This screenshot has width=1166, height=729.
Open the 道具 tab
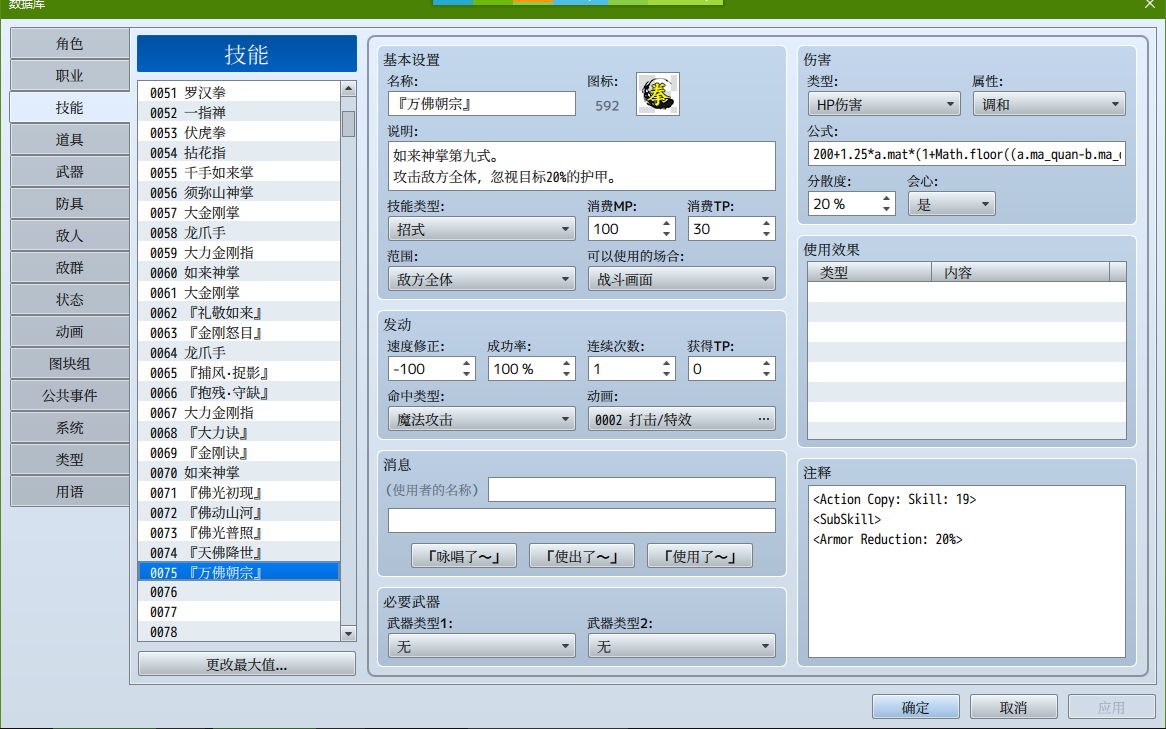69,140
